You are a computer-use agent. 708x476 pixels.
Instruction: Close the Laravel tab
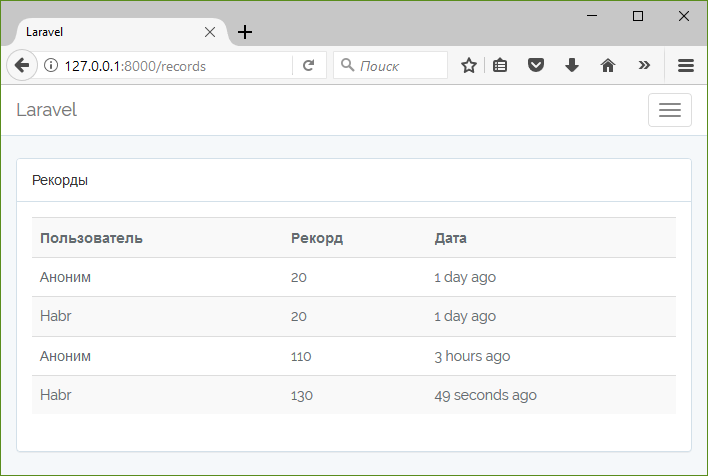pos(210,32)
